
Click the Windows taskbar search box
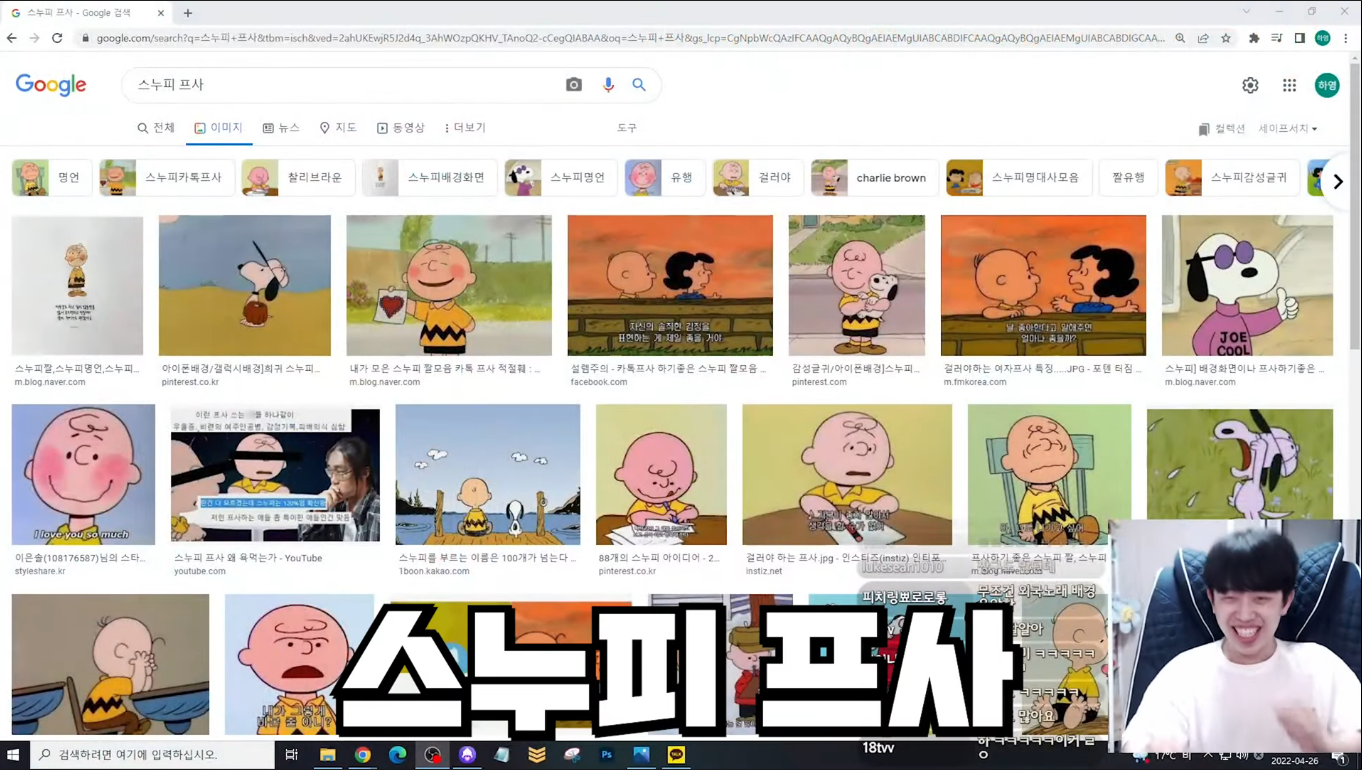(x=152, y=754)
